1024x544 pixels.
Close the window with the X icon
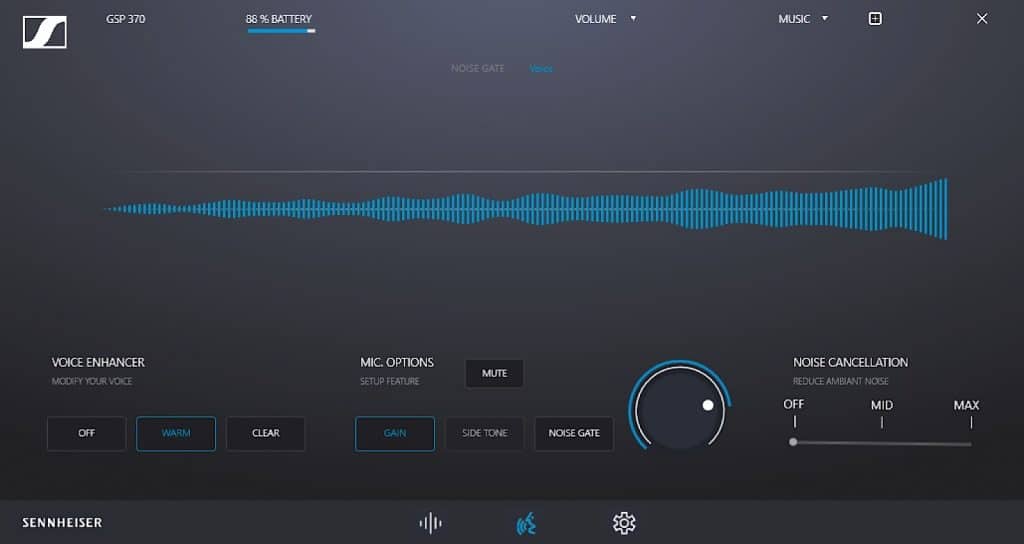982,19
